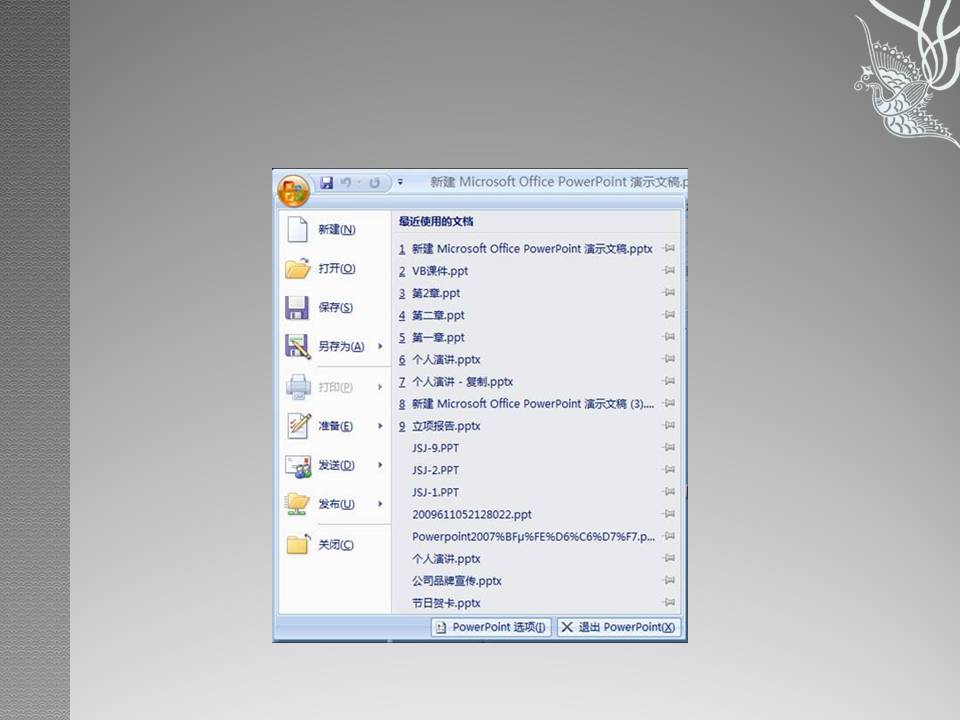The width and height of the screenshot is (960, 720).
Task: Expand the 发布(U) submenu arrow
Action: (380, 504)
